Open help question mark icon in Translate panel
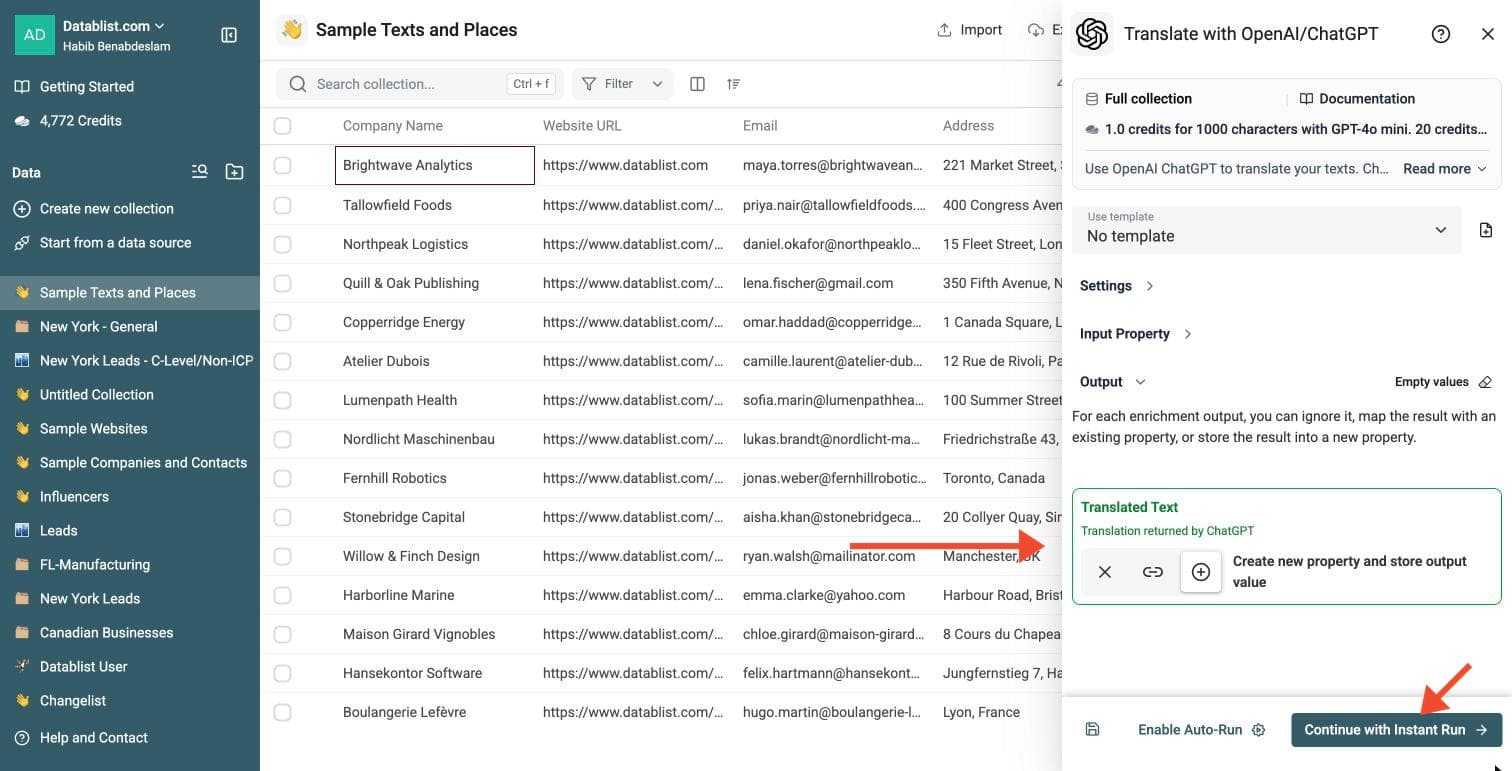 [x=1441, y=34]
